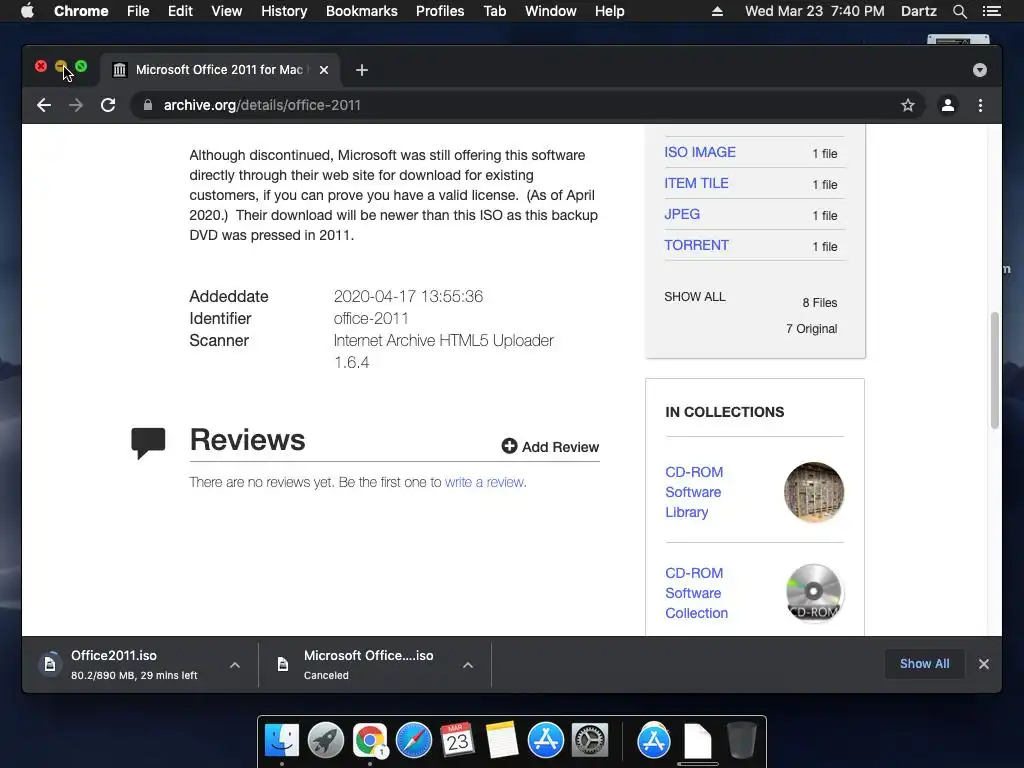This screenshot has width=1024, height=768.
Task: Open Spotlight search magnifier
Action: (x=959, y=11)
